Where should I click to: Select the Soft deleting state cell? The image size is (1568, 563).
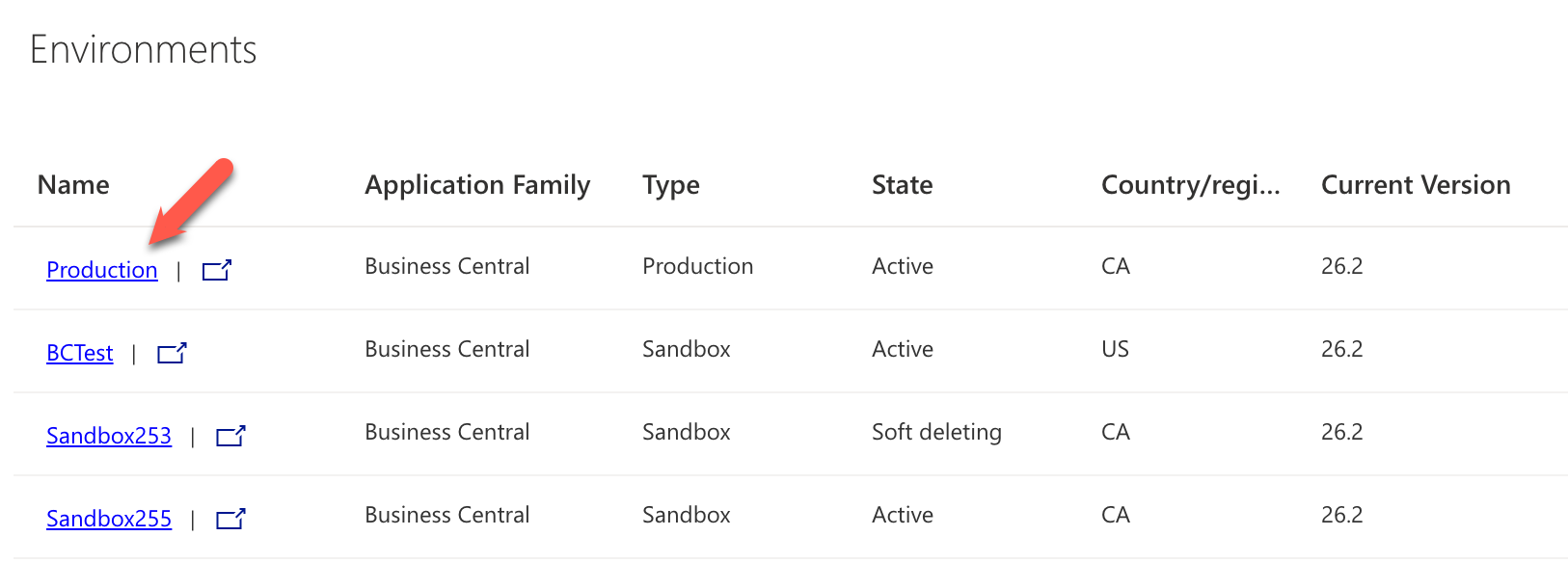coord(936,432)
